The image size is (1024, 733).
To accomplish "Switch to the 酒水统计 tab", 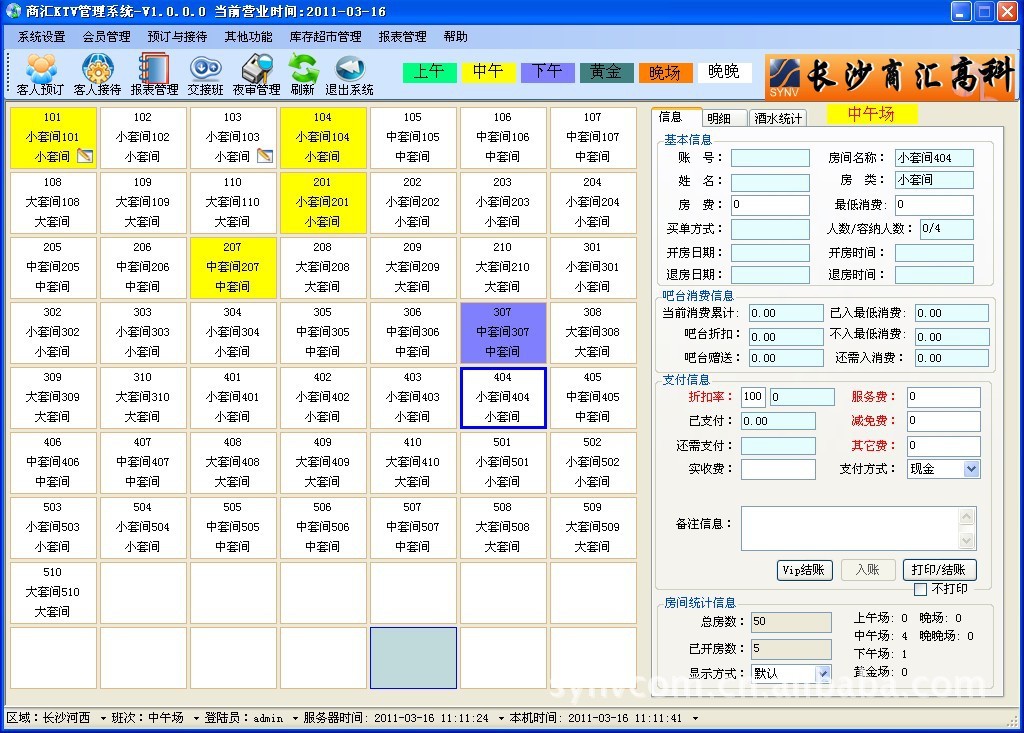I will coord(777,118).
